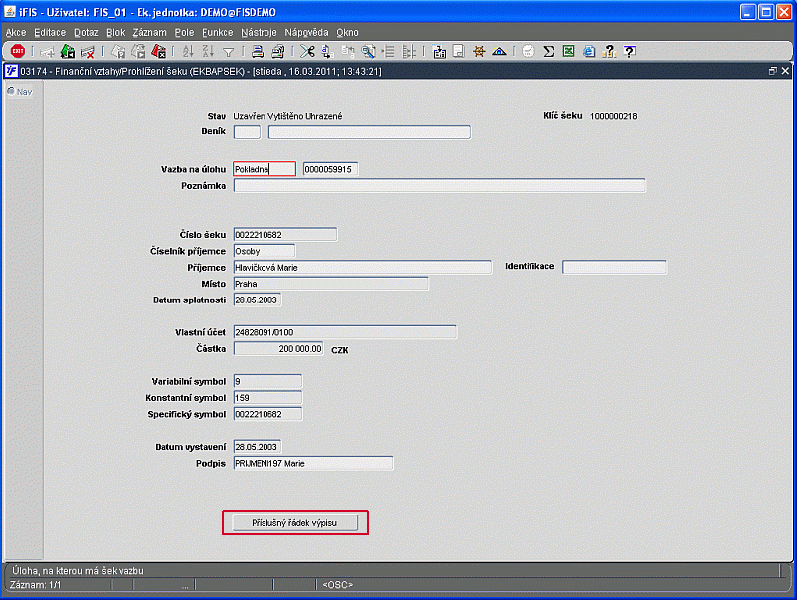Click the question mark with people help icon
Viewport: 797px width, 600px height.
[x=609, y=51]
